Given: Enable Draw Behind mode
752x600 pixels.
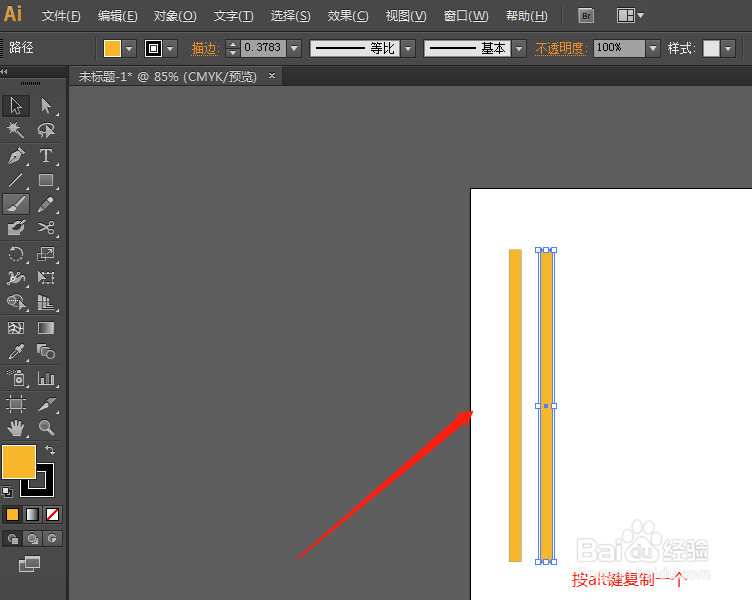Looking at the screenshot, I should pyautogui.click(x=32, y=539).
